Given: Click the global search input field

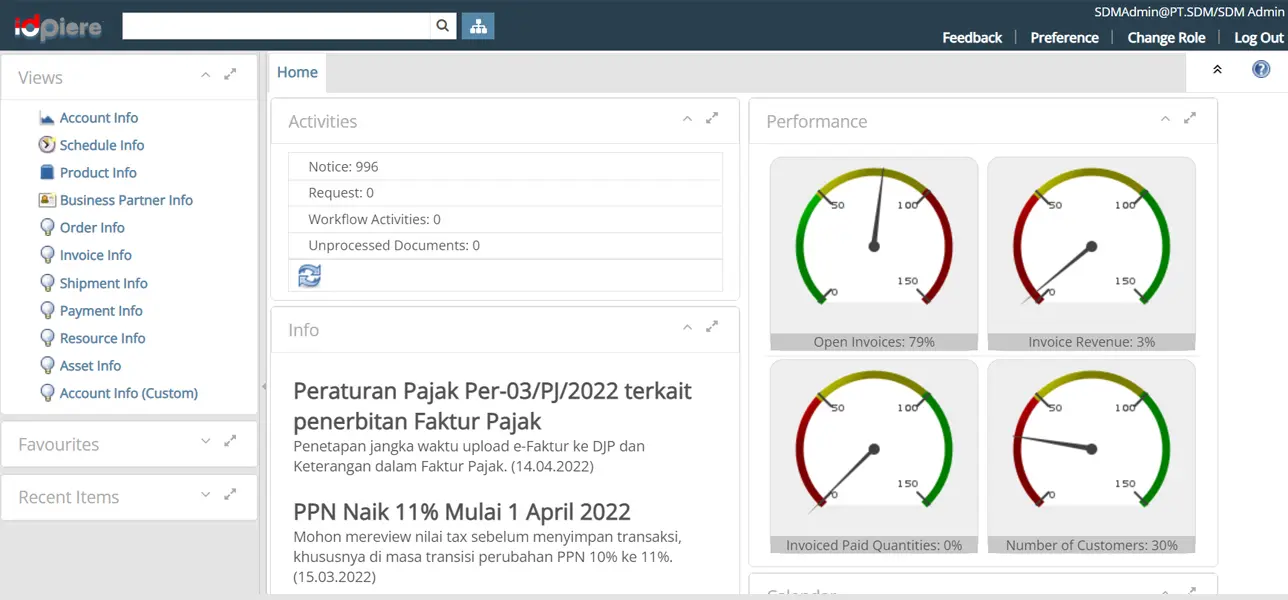Looking at the screenshot, I should (276, 27).
